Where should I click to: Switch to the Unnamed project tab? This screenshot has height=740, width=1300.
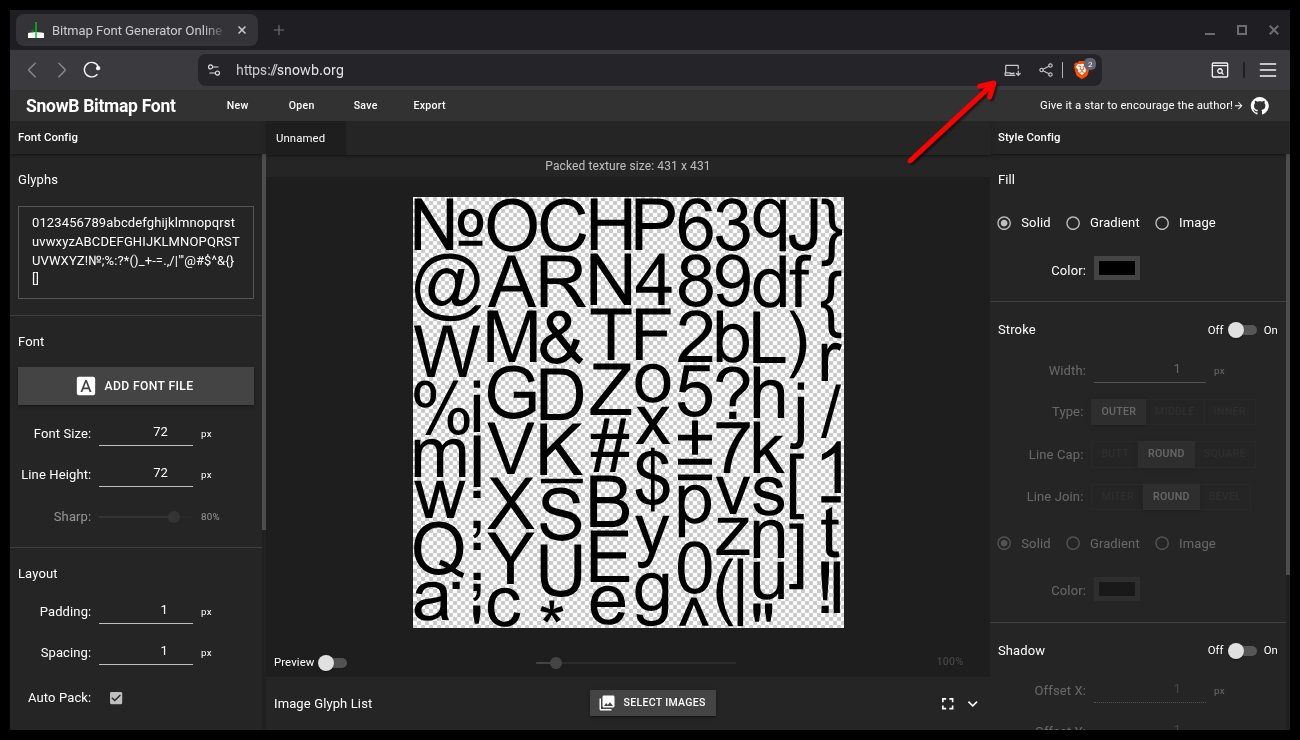301,138
